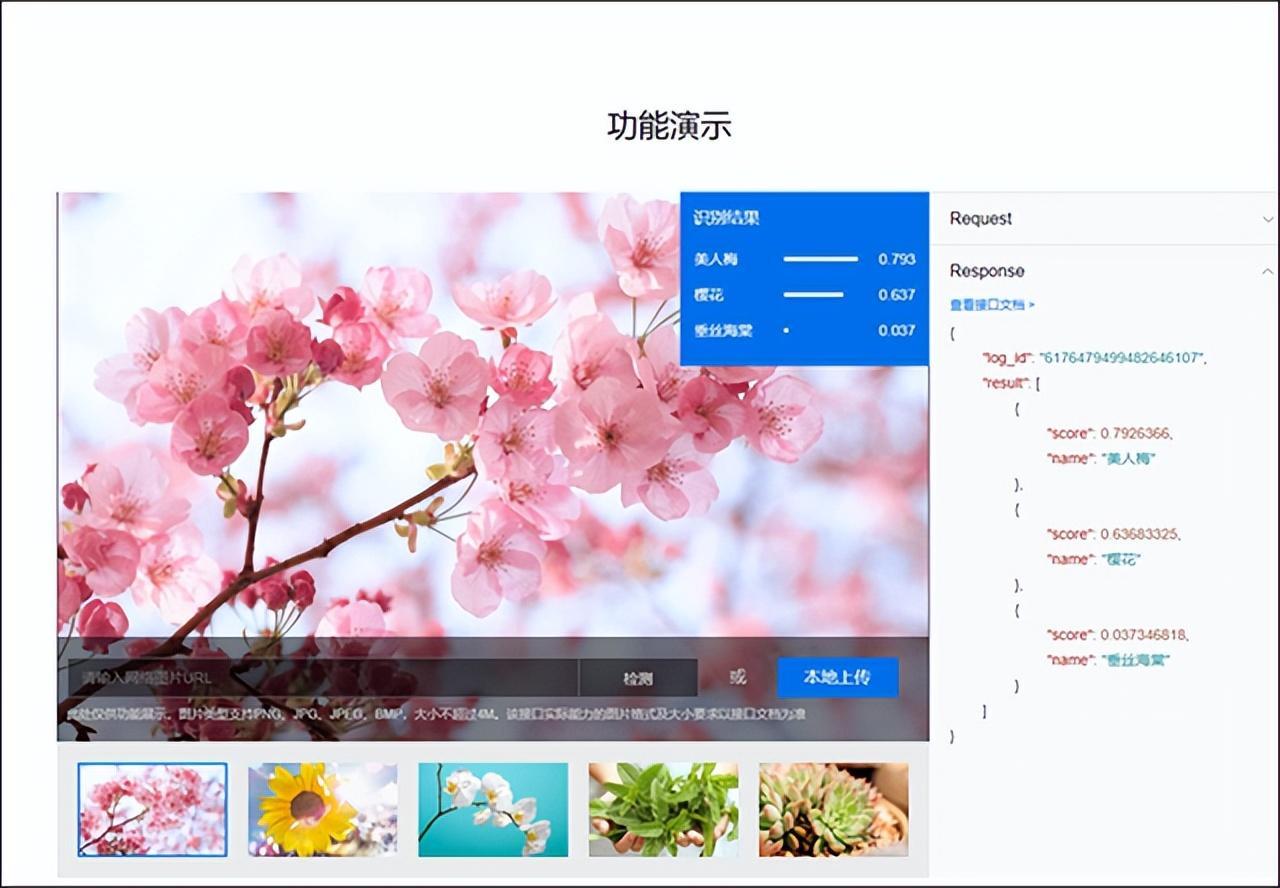Viewport: 1280px width, 888px height.
Task: Pick the white orchid sample thumbnail
Action: [493, 809]
